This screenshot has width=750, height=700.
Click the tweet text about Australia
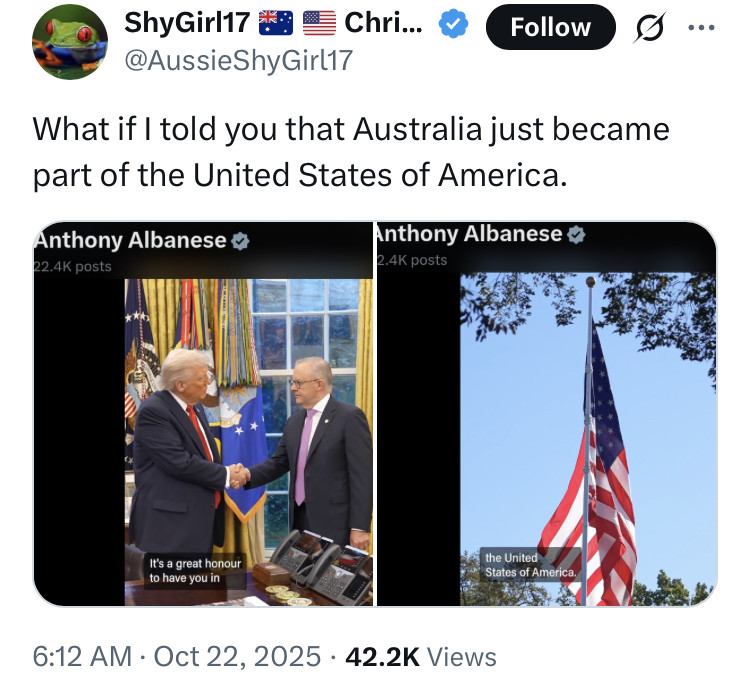[351, 152]
